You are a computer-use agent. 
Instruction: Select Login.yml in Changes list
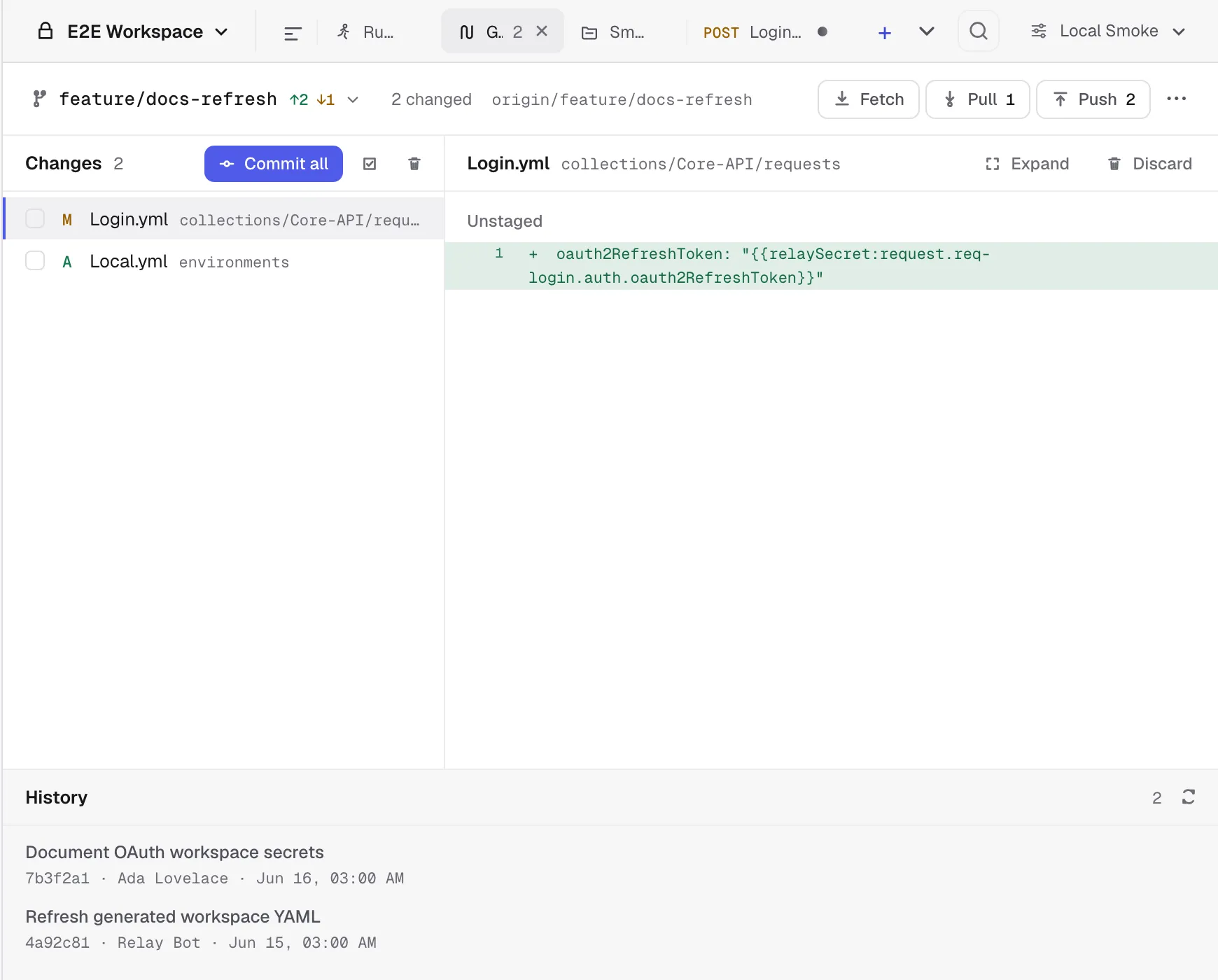click(x=224, y=219)
